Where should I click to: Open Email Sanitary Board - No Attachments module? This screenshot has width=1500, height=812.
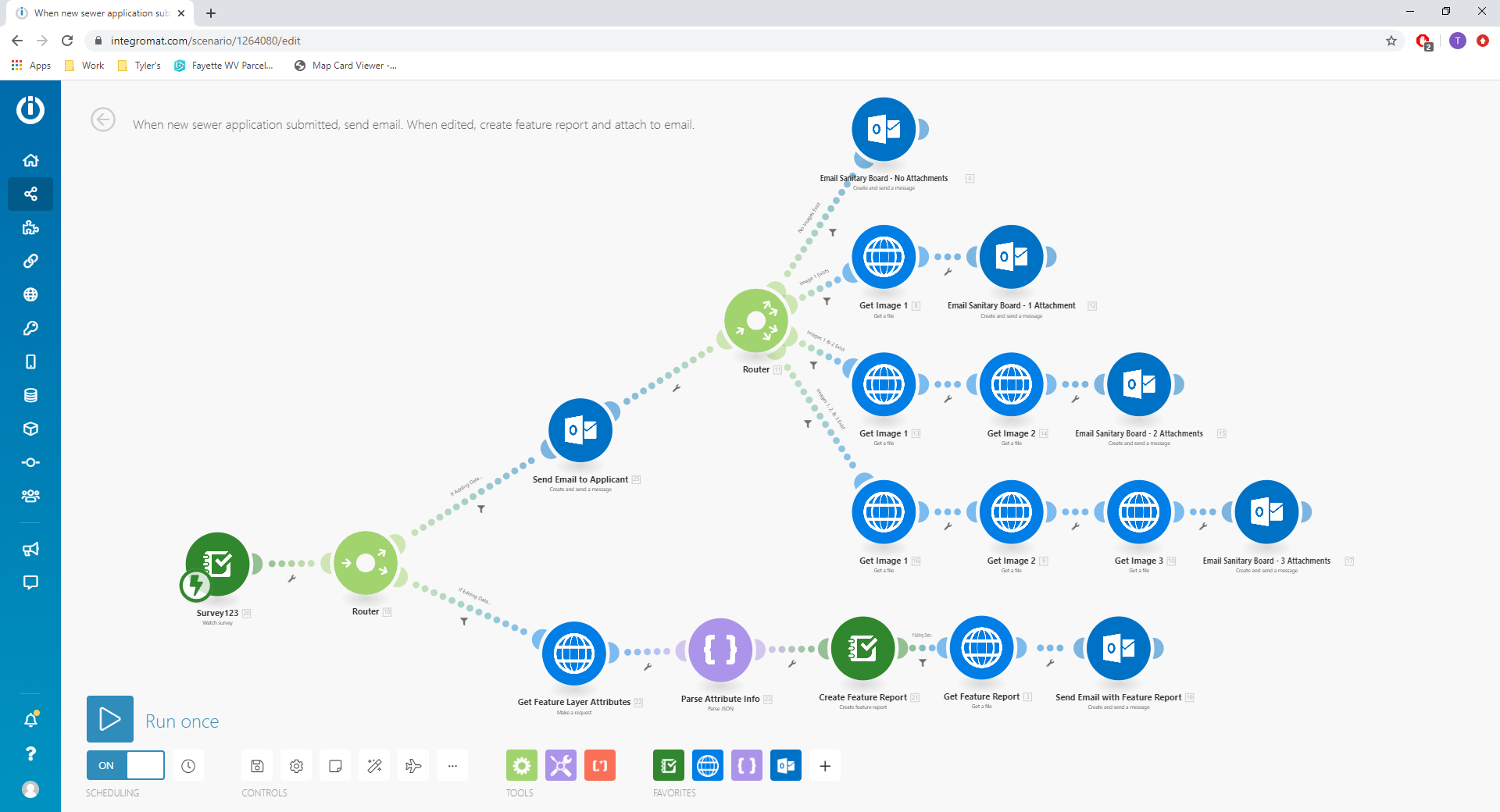coord(884,129)
